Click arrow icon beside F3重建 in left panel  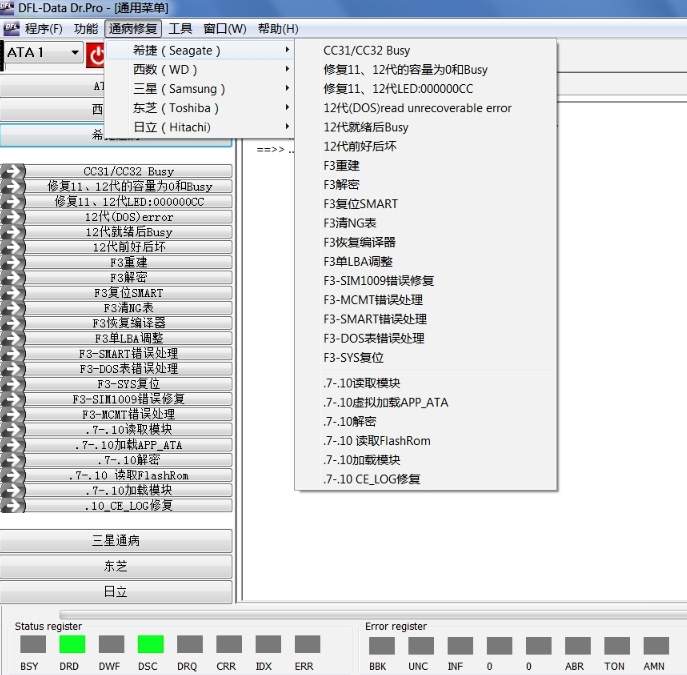[12, 263]
